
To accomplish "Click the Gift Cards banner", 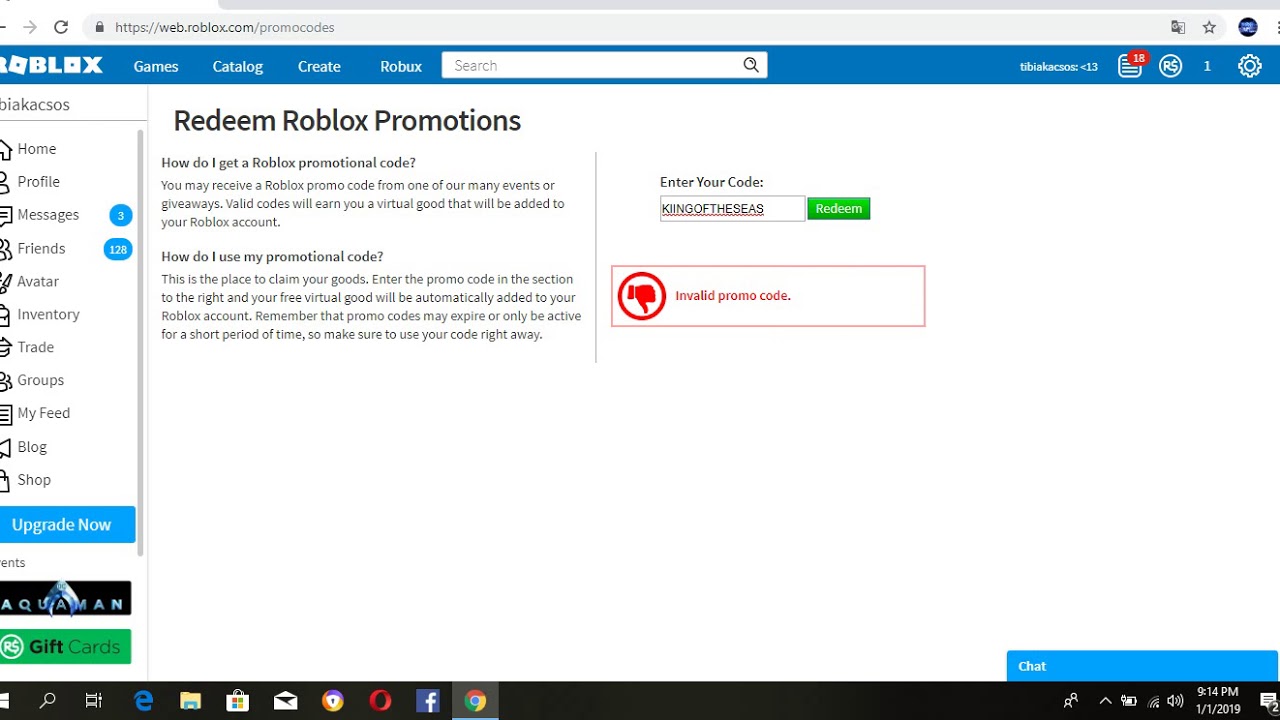I will [65, 646].
